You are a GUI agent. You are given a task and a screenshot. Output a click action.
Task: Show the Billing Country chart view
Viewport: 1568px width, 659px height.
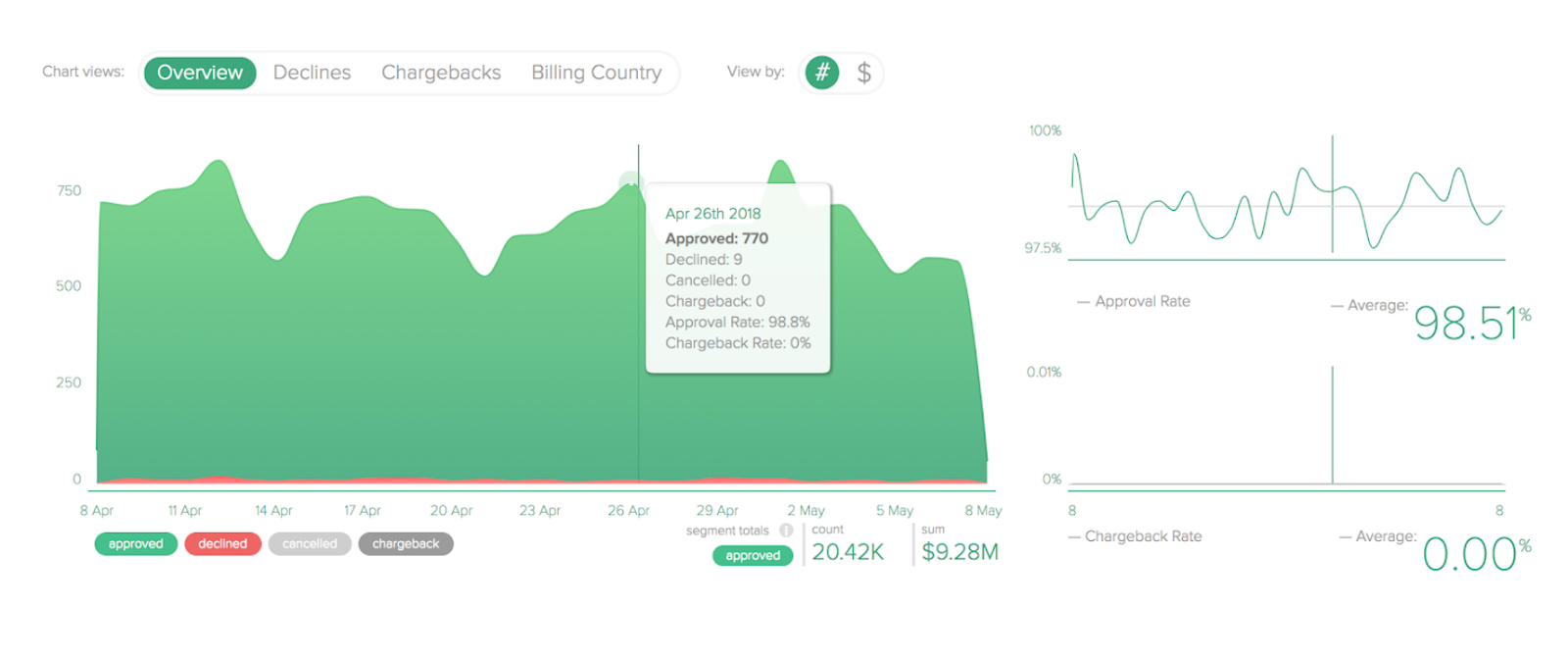[596, 73]
